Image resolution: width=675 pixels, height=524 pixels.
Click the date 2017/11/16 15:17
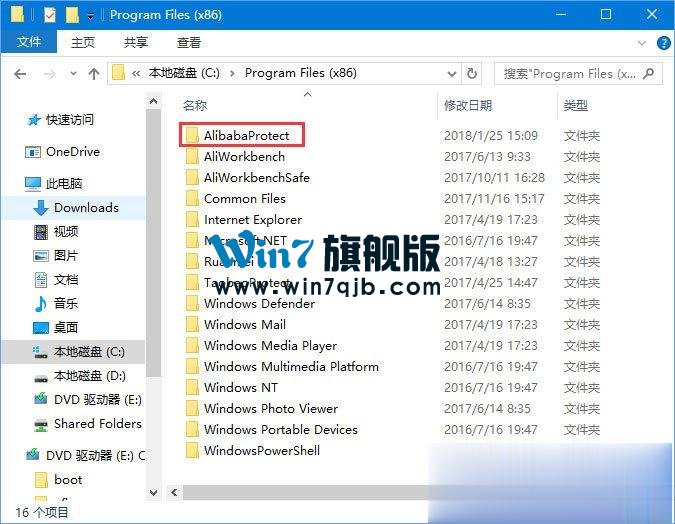[x=494, y=198]
